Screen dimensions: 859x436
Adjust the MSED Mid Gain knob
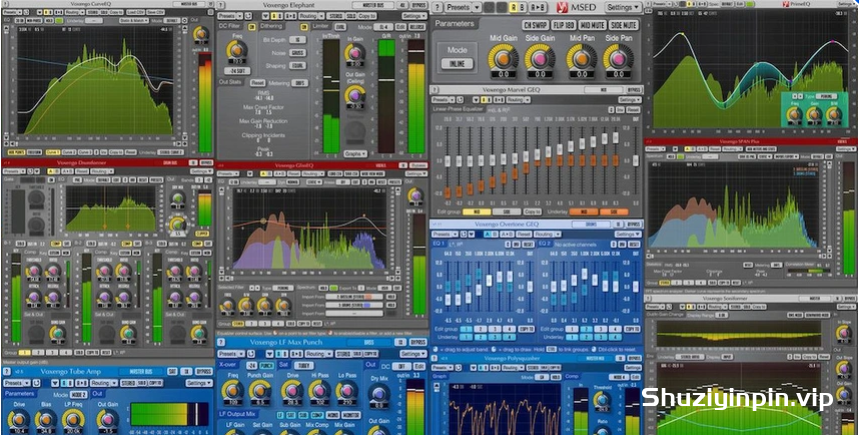[503, 58]
